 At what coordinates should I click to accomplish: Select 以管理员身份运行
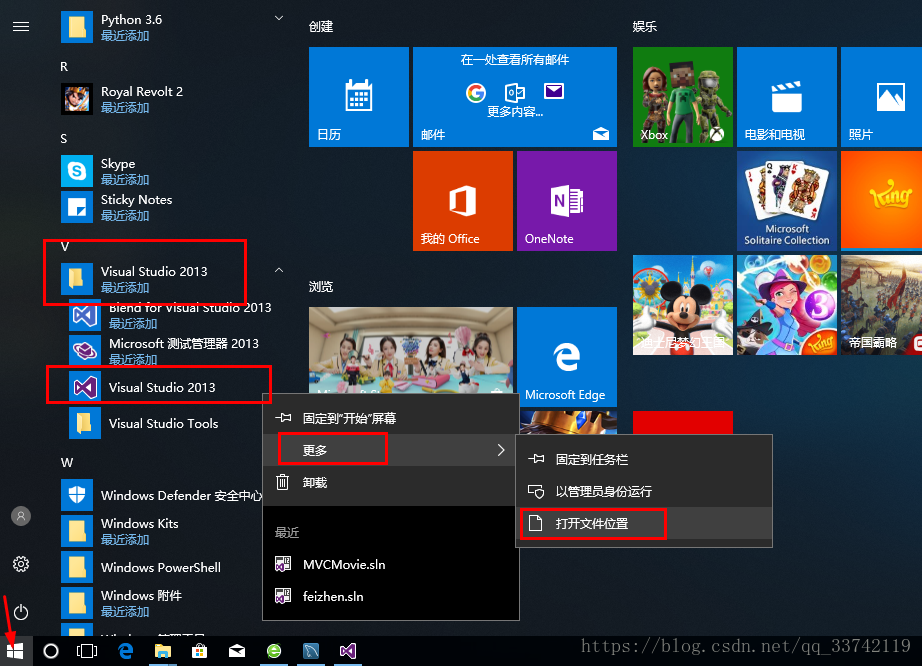click(644, 491)
